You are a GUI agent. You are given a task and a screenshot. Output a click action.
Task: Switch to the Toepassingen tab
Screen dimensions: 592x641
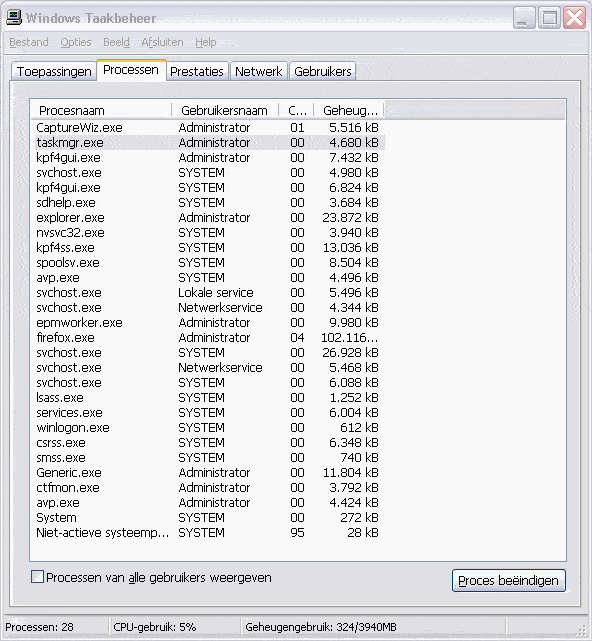point(54,71)
